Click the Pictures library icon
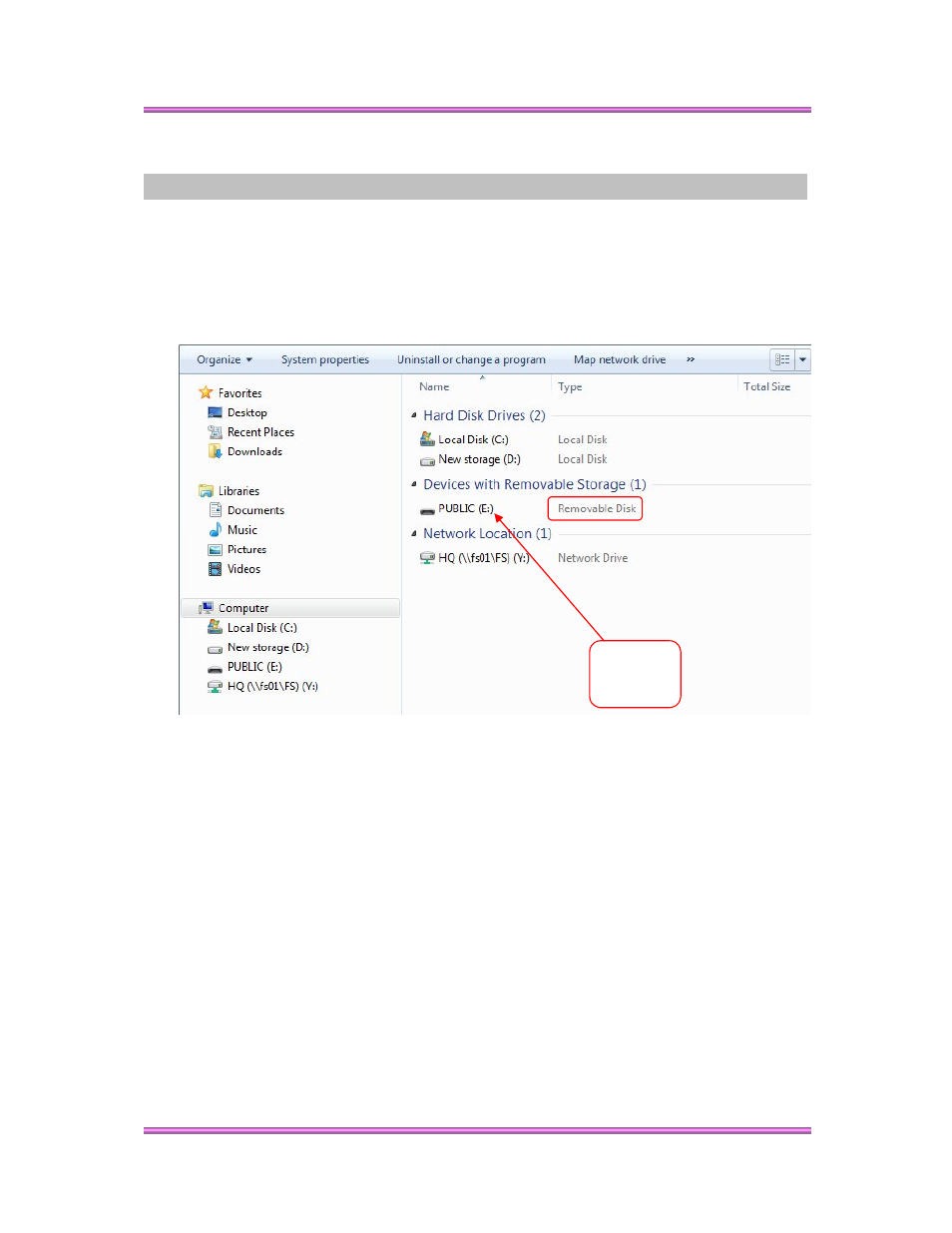Screen dimensions: 952x1233 click(215, 550)
